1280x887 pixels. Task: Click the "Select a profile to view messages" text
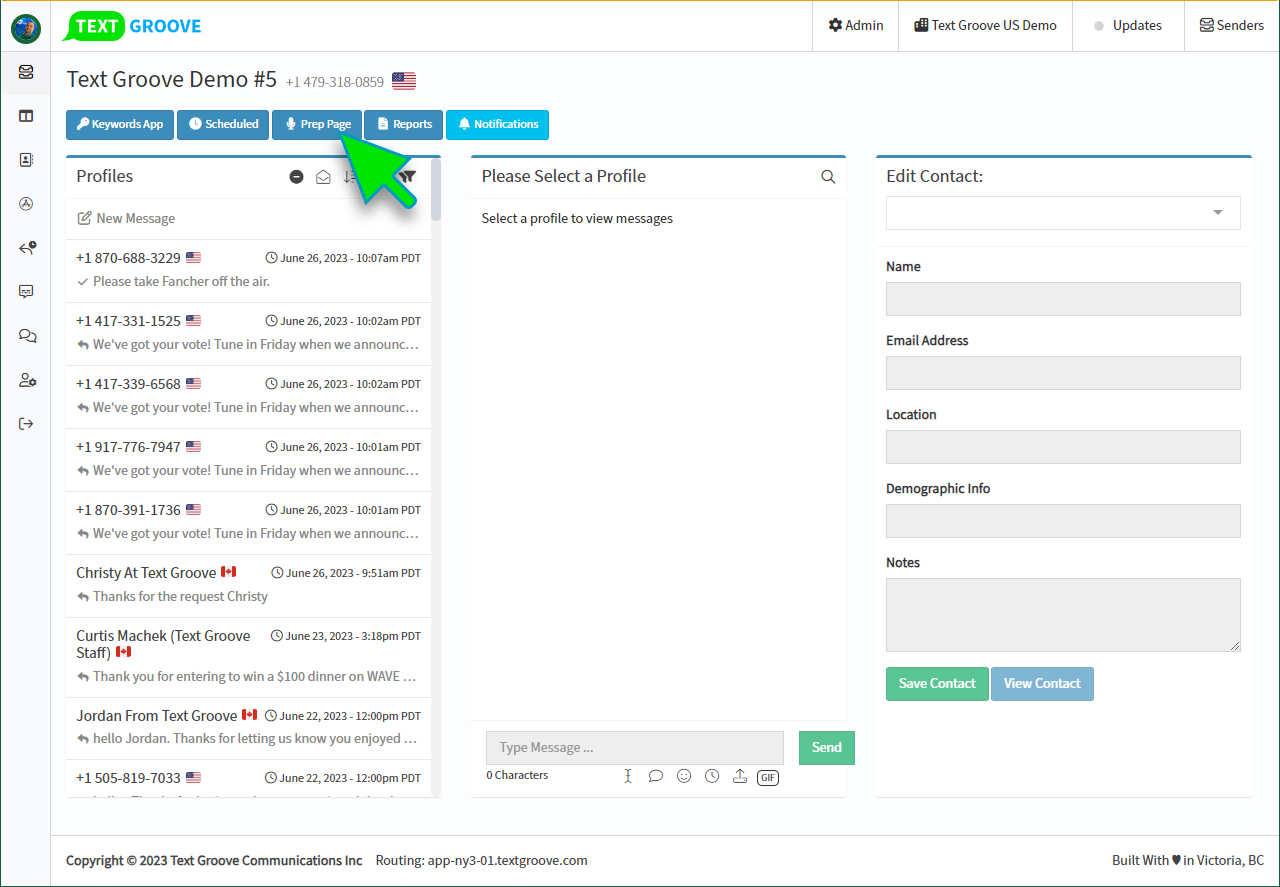click(x=577, y=218)
